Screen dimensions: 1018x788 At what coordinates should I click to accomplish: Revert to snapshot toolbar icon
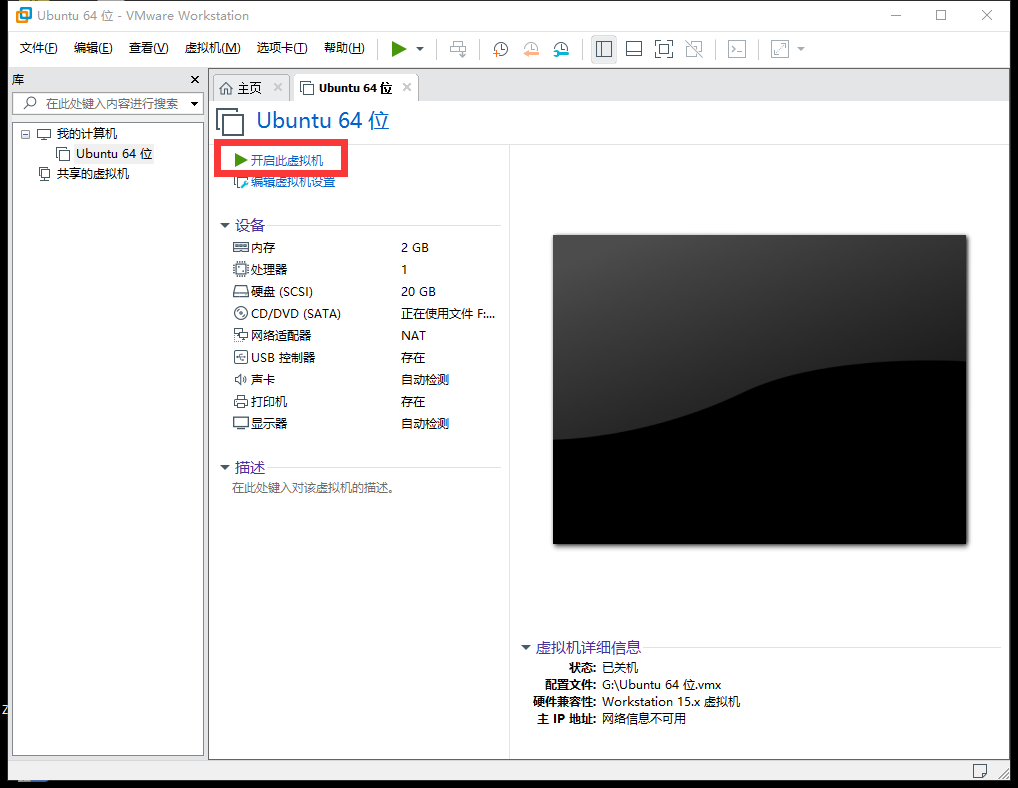pos(531,49)
